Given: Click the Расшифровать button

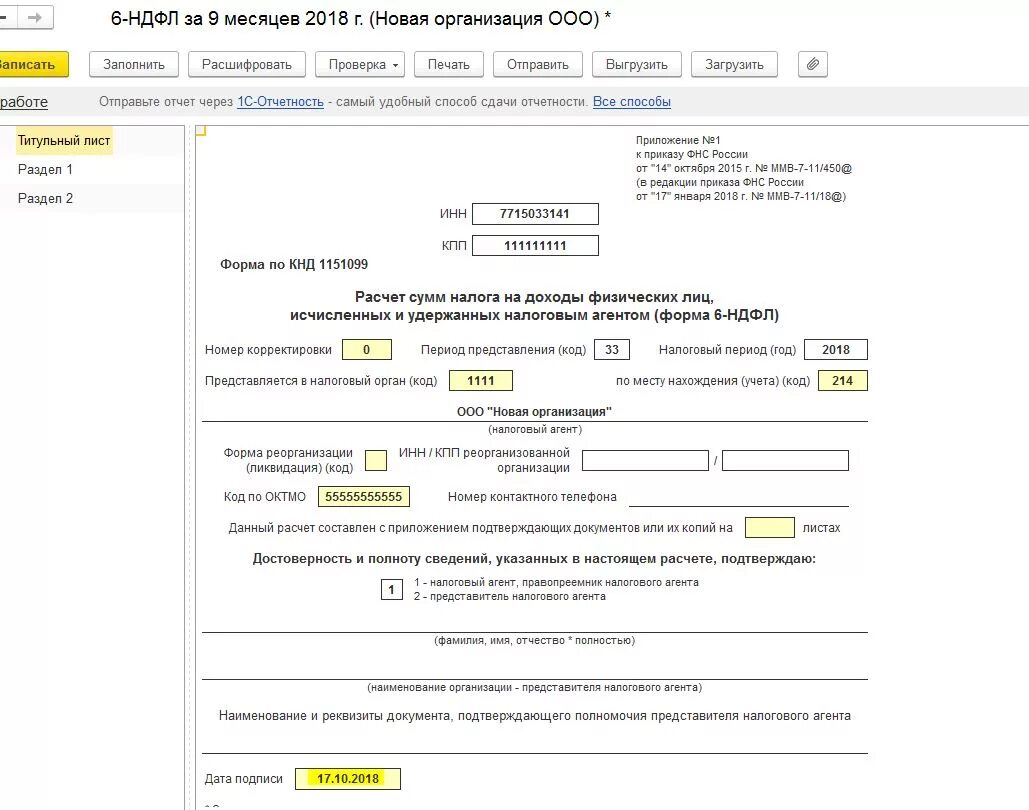Looking at the screenshot, I should (x=247, y=64).
